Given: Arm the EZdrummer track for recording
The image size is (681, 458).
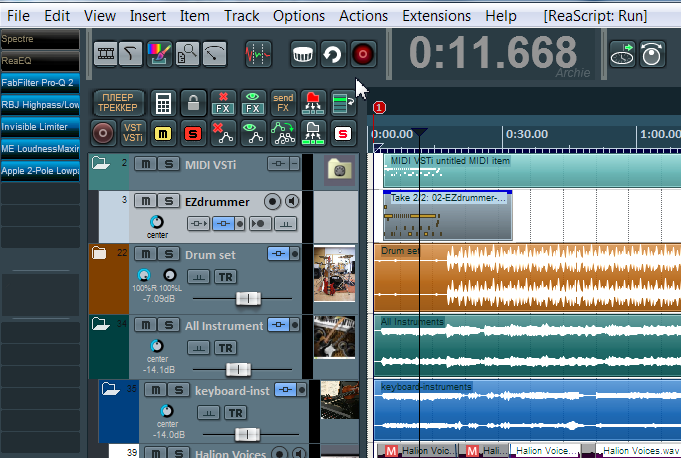Looking at the screenshot, I should tap(272, 201).
